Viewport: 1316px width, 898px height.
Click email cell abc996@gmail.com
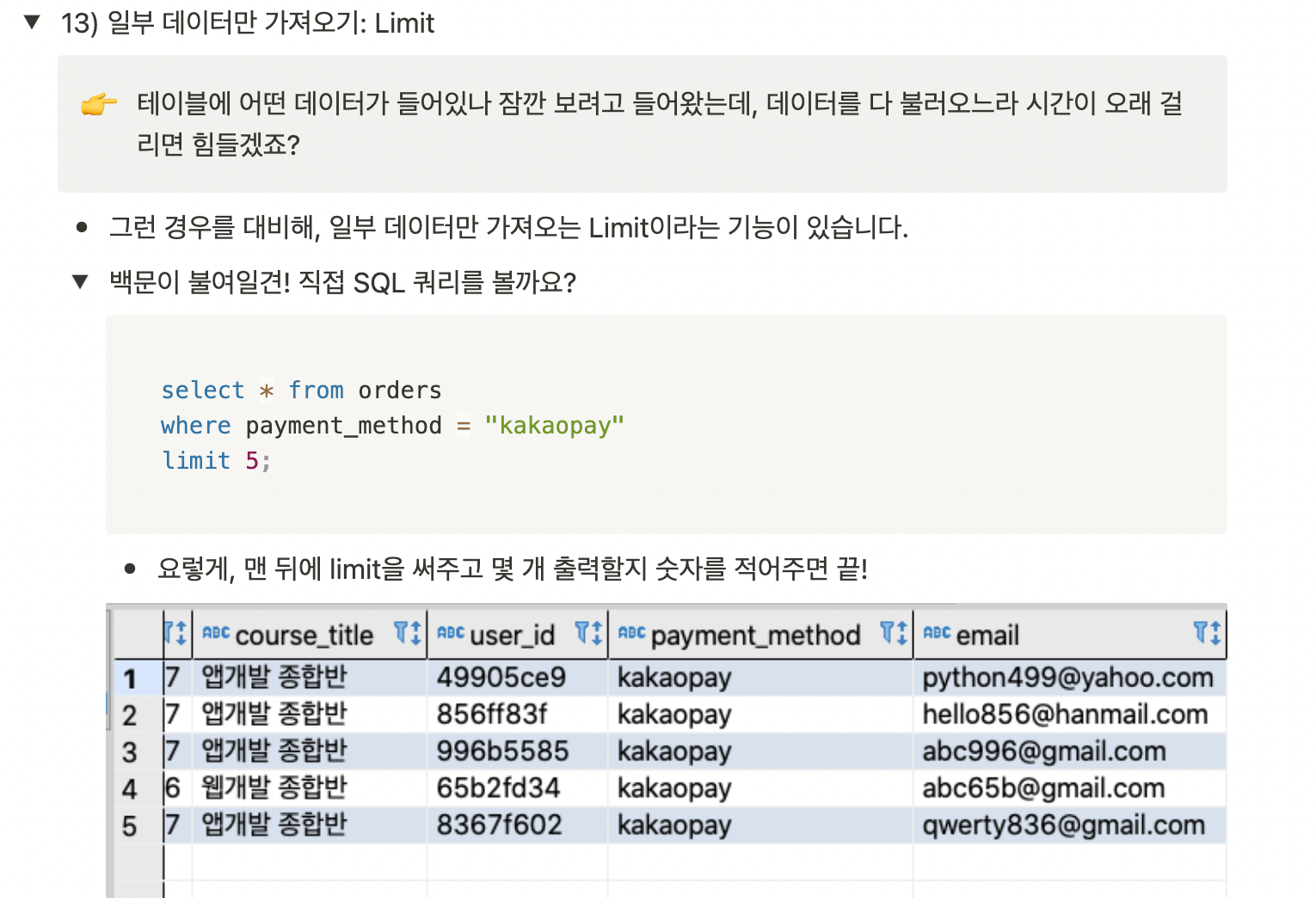1069,752
